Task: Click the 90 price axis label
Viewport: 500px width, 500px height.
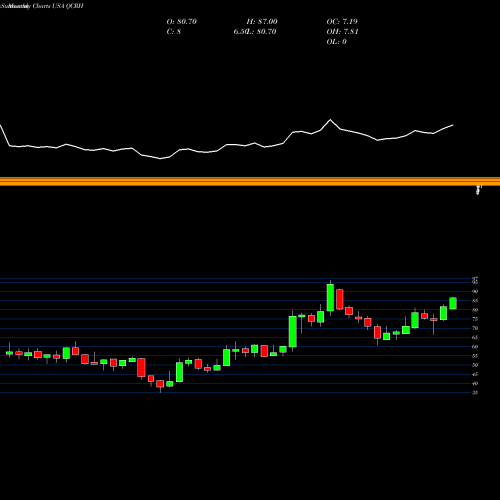Action: point(475,291)
